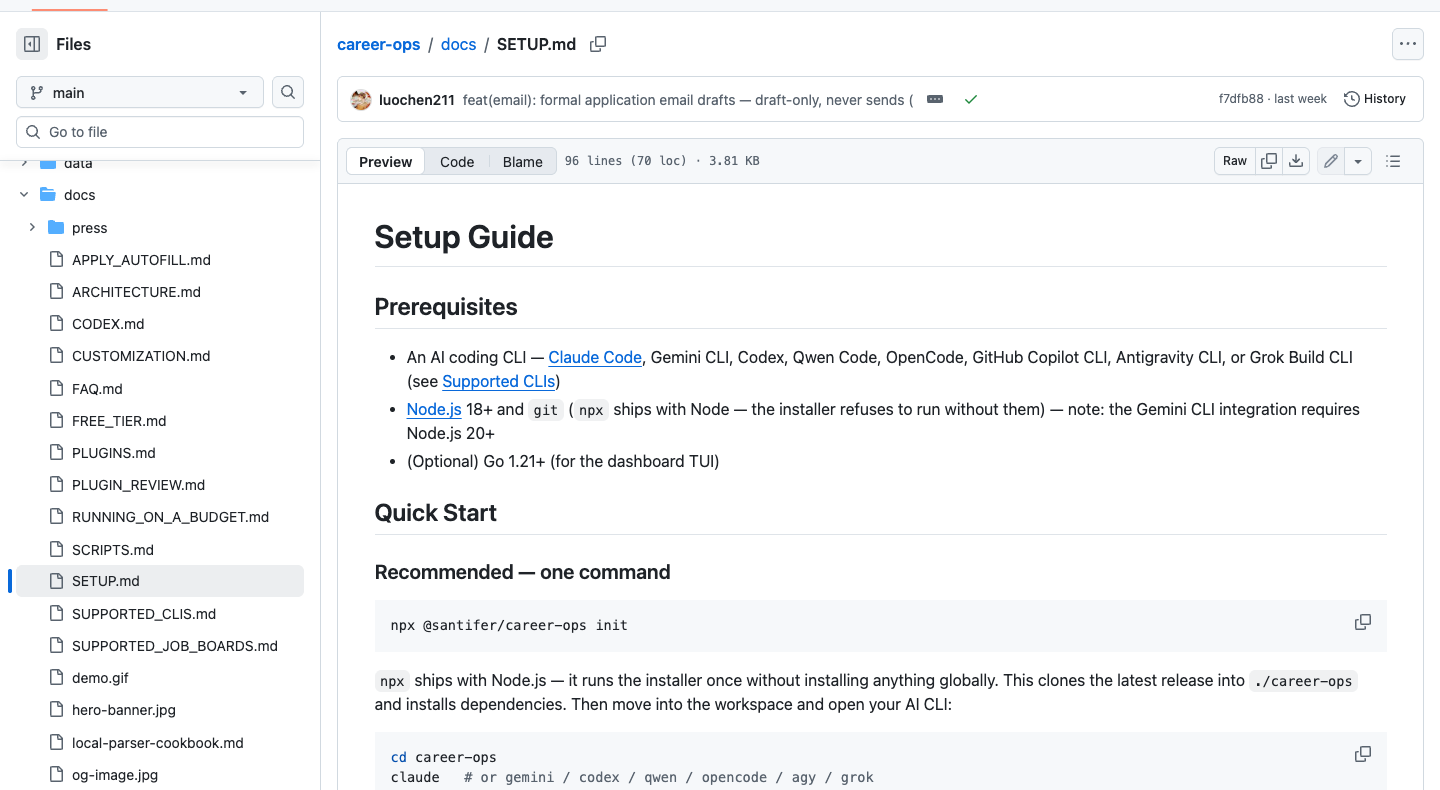Viewport: 1440px width, 790px height.
Task: Copy raw file contents icon
Action: pyautogui.click(x=1269, y=161)
